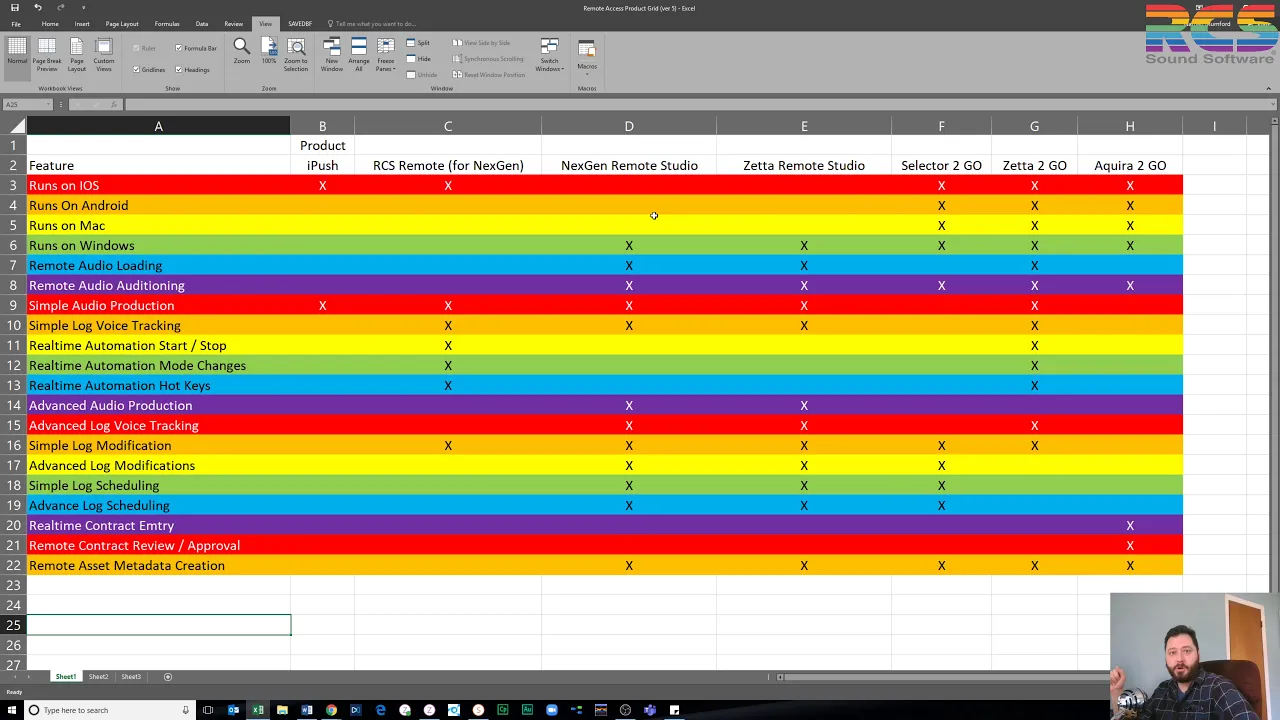Add a new sheet with plus icon
The image size is (1280, 720).
coord(168,677)
